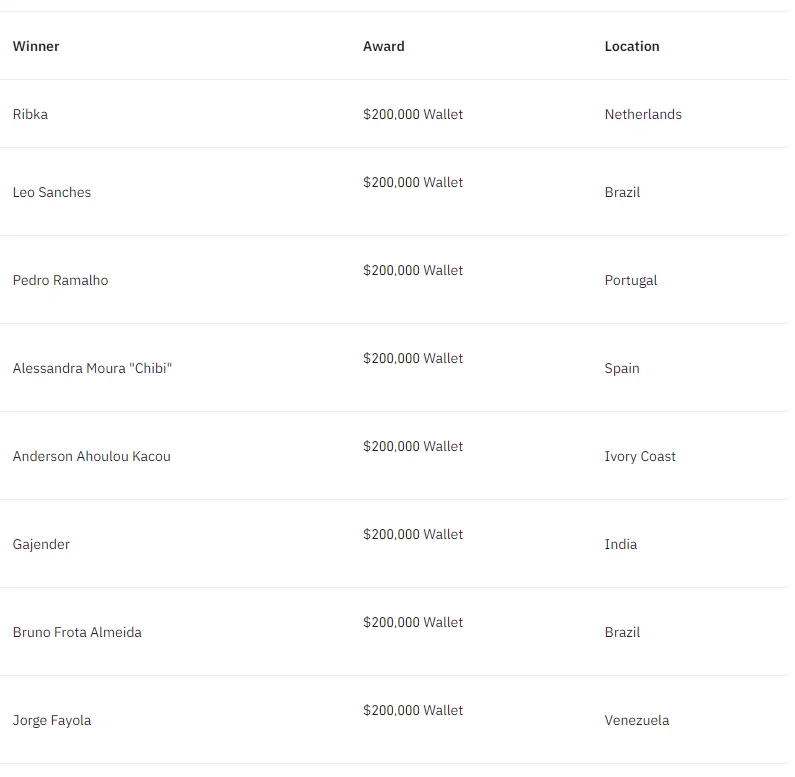The image size is (795, 777).
Task: Select the Ivory Coast location
Action: point(640,456)
